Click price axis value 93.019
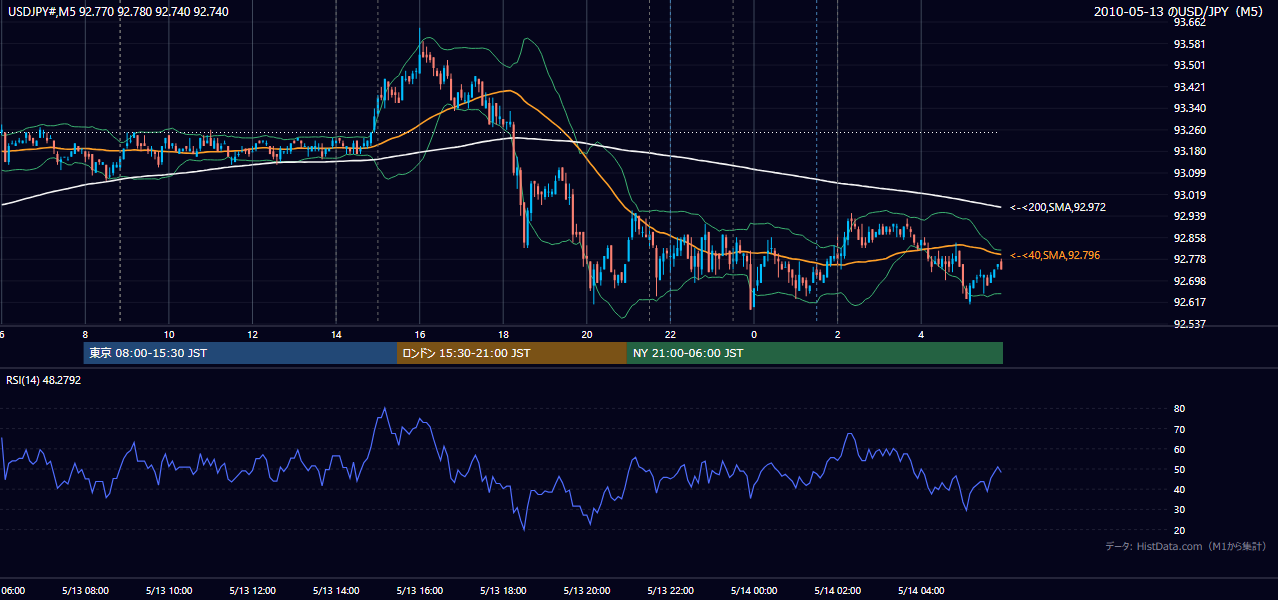 point(1189,195)
